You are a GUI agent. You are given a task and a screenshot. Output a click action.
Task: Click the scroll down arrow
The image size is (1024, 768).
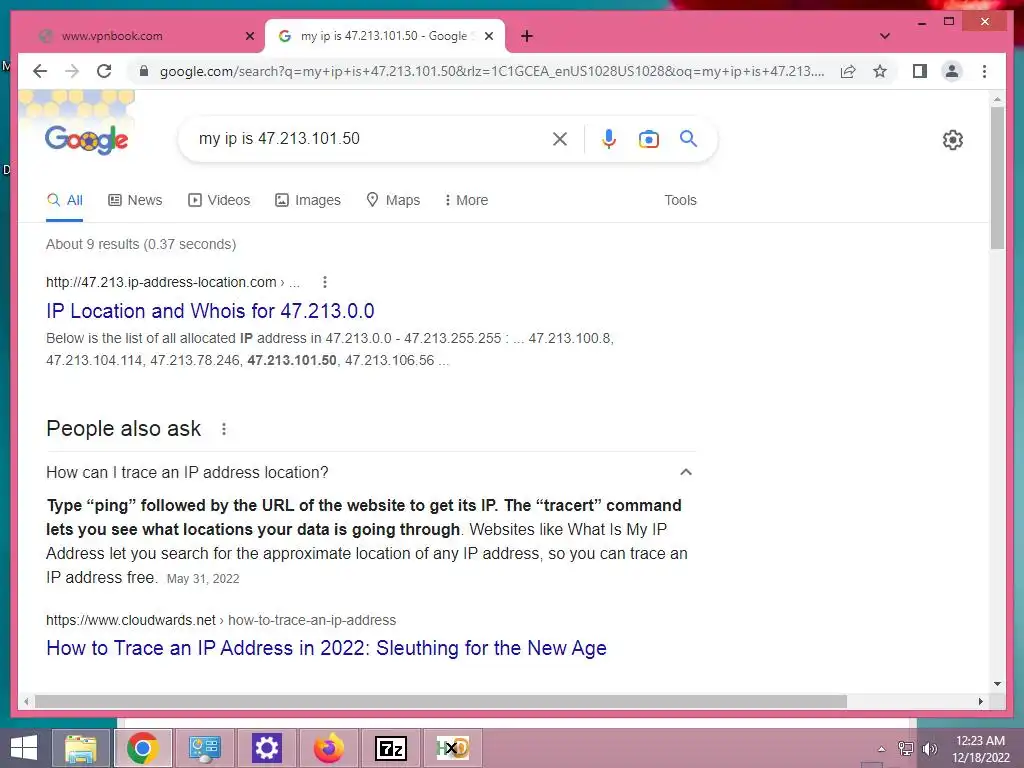[x=997, y=684]
